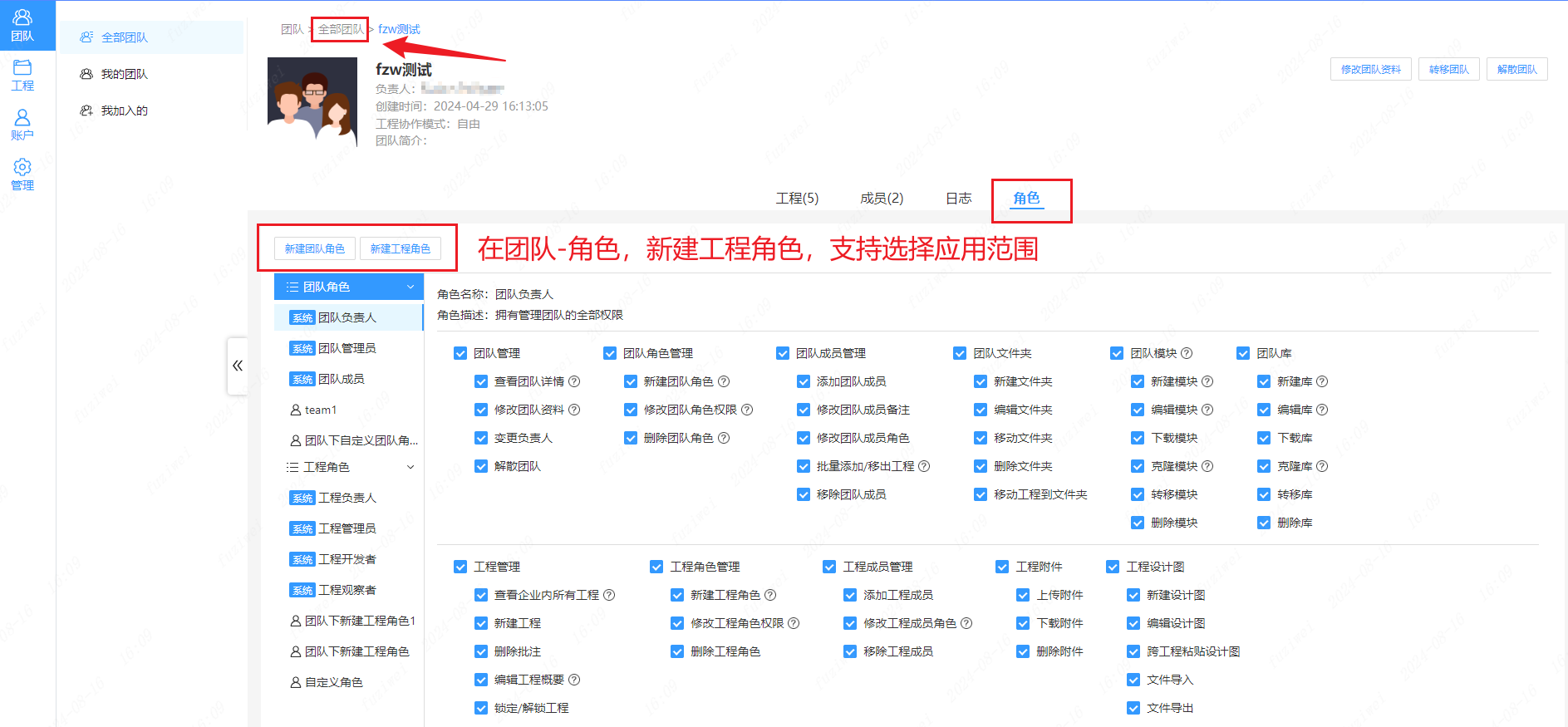Toggle the 工程附件 checkbox
The width and height of the screenshot is (1568, 727).
[1002, 567]
